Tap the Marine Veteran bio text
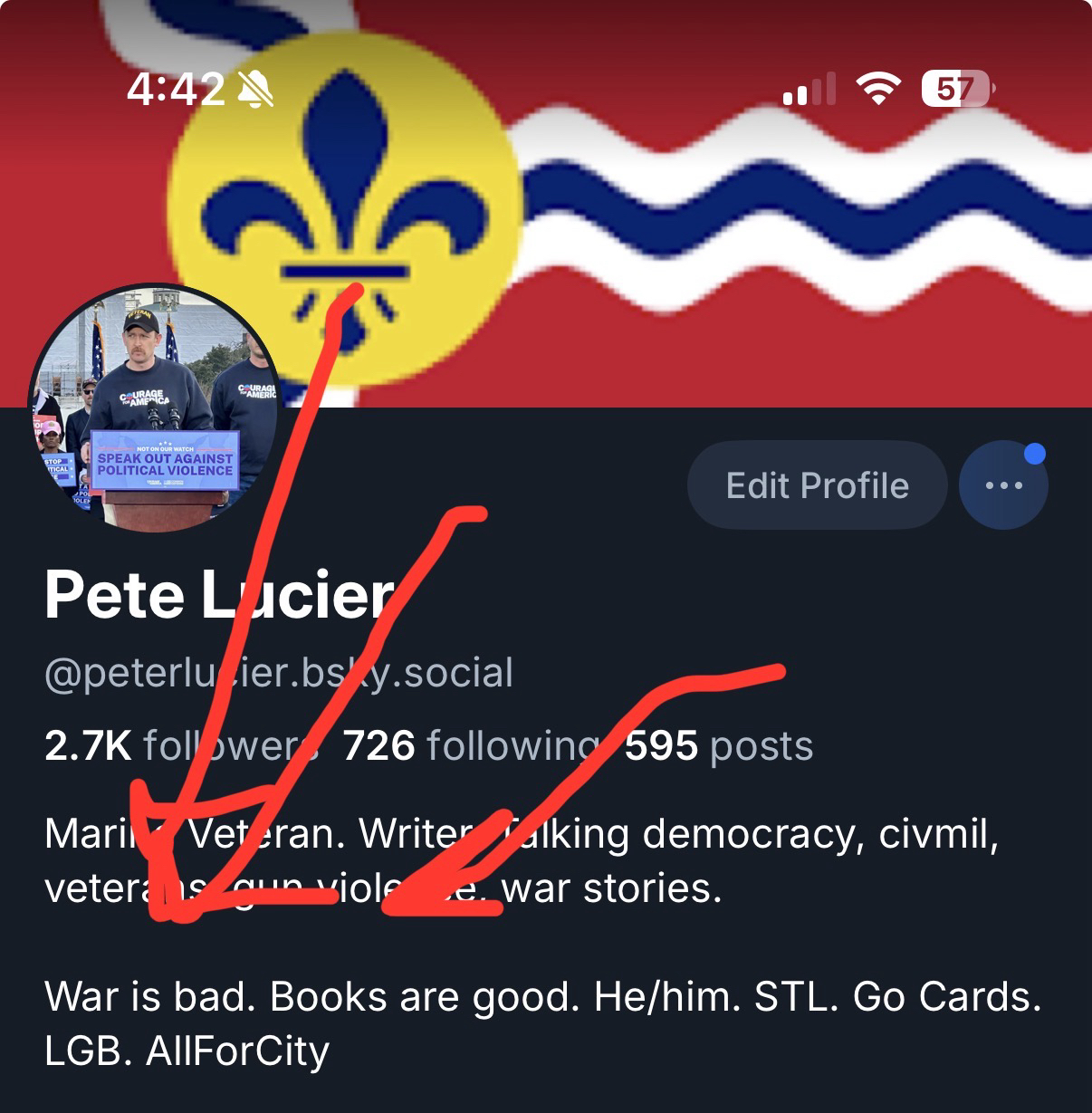Viewport: 1092px width, 1113px height. (195, 834)
